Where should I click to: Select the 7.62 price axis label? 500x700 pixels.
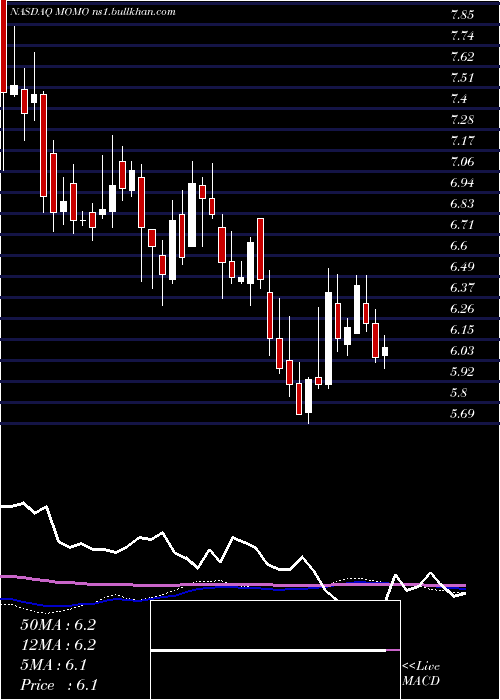click(462, 57)
